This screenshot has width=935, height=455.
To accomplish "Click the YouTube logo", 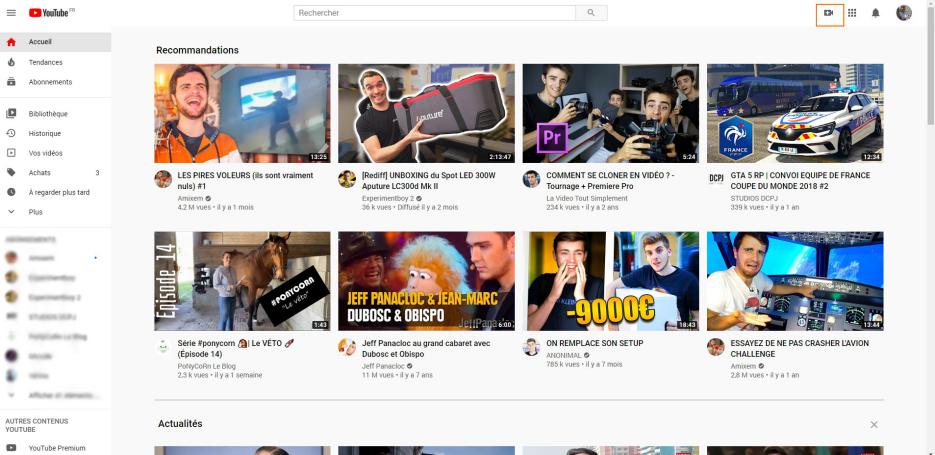I will point(51,13).
